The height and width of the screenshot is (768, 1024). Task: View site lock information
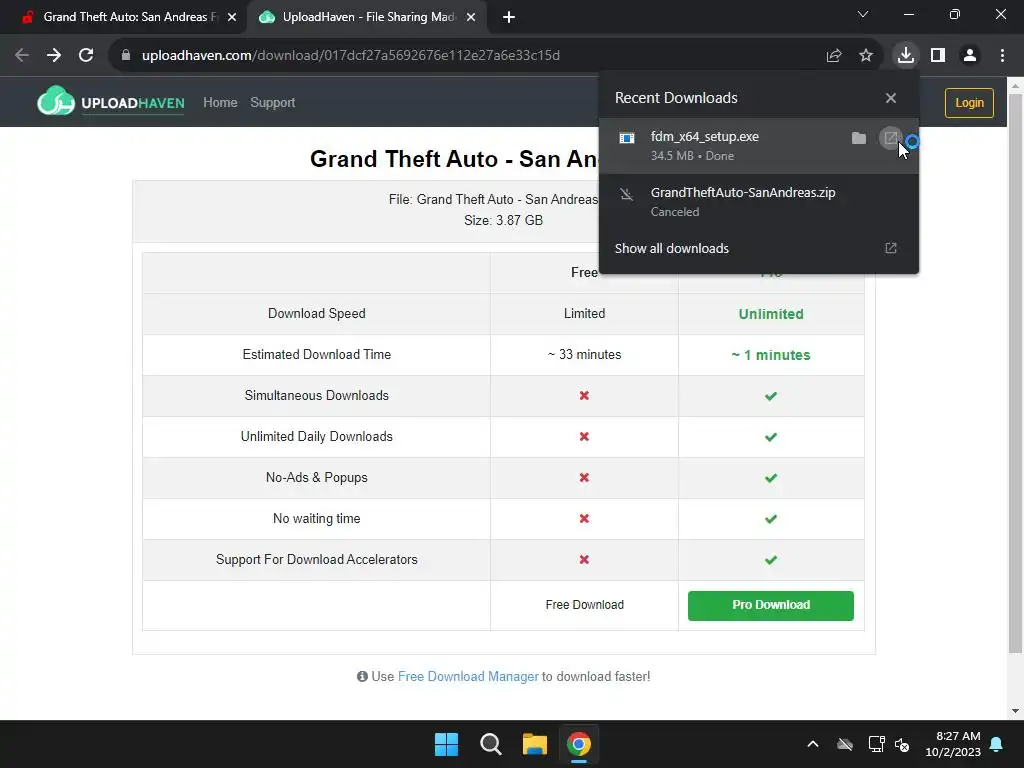coord(126,56)
